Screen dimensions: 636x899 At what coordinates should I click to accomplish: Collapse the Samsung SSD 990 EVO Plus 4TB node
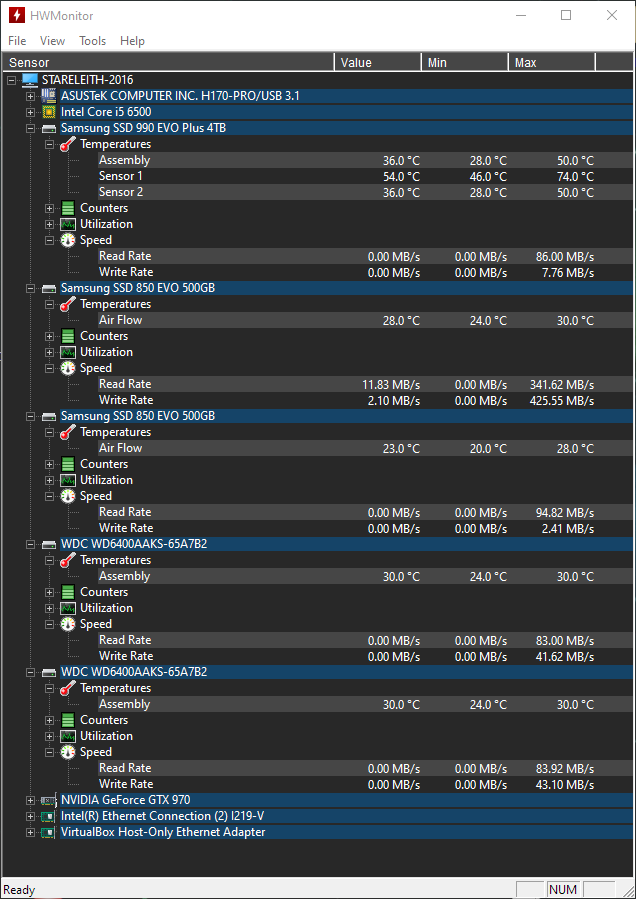pos(30,128)
